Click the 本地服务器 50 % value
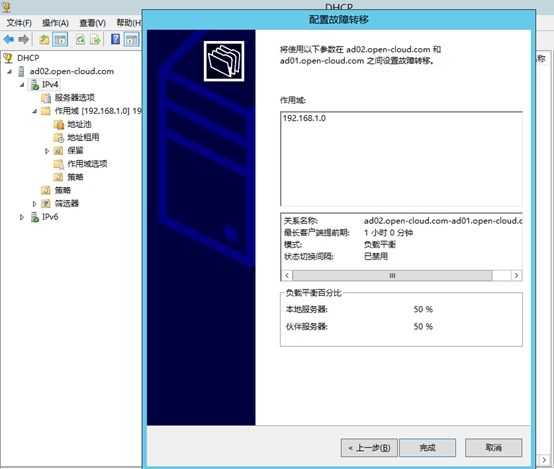Image resolution: width=554 pixels, height=469 pixels. coord(423,310)
